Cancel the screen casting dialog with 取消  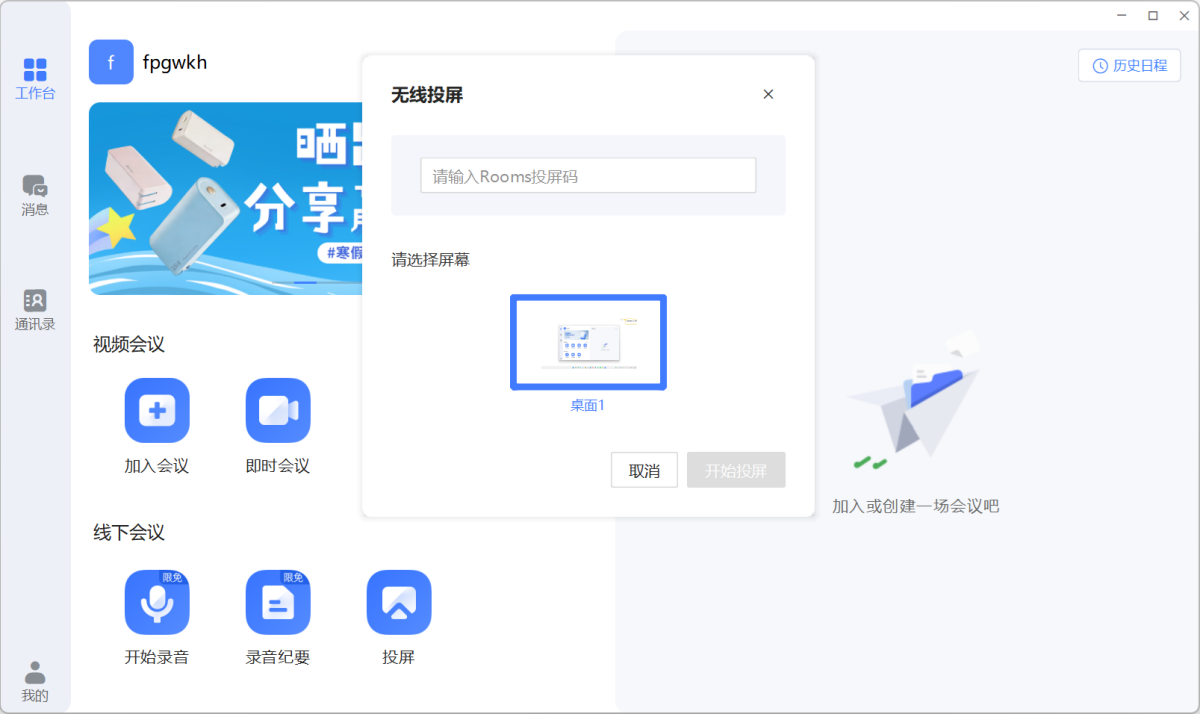click(x=644, y=469)
